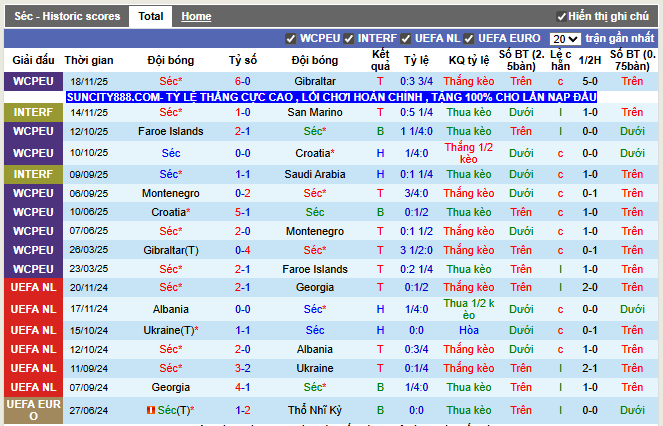This screenshot has height=426, width=663.
Task: Toggle the WCPEU filter checkbox
Action: (x=291, y=39)
